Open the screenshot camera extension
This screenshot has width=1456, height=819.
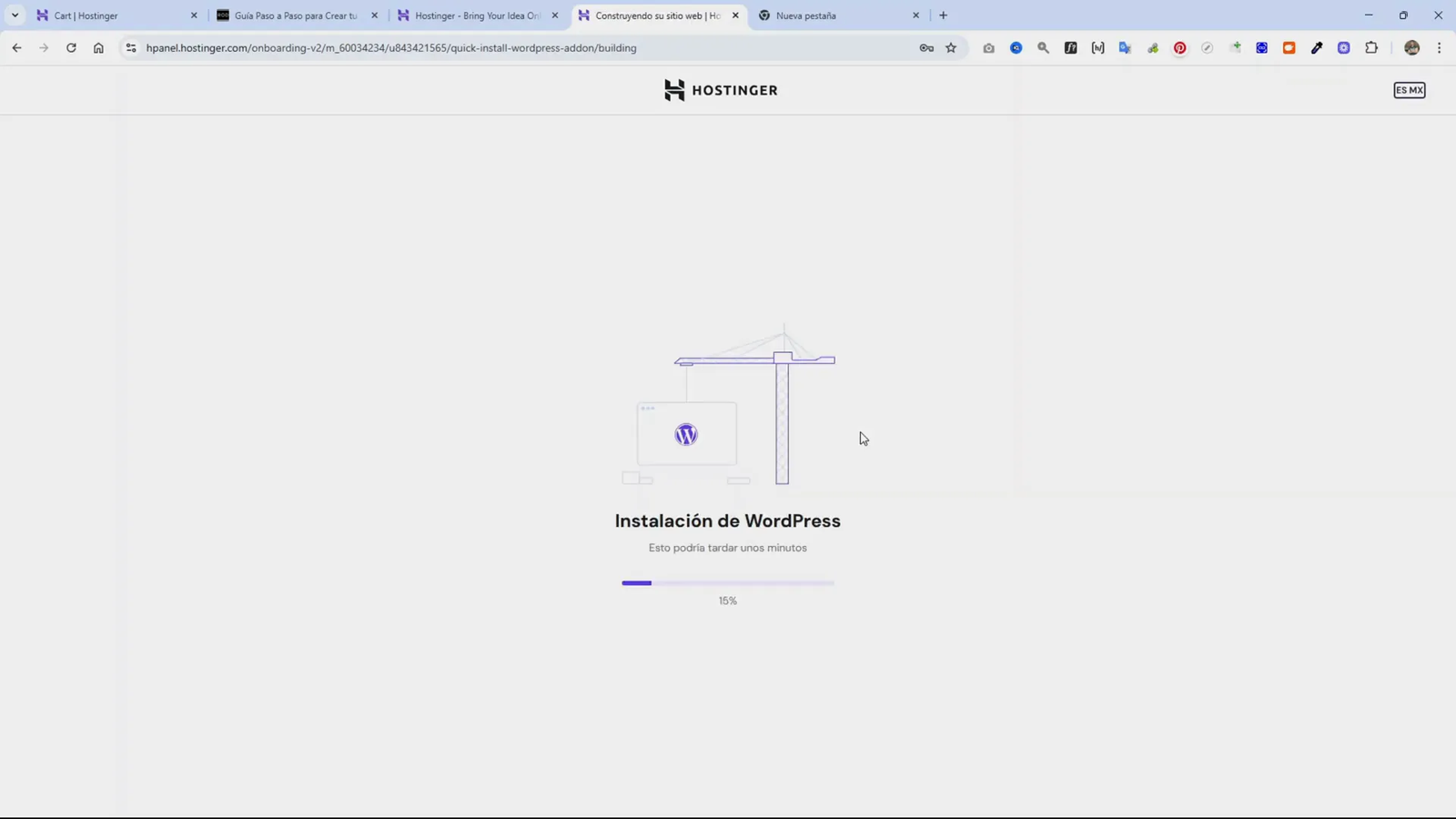[x=988, y=47]
